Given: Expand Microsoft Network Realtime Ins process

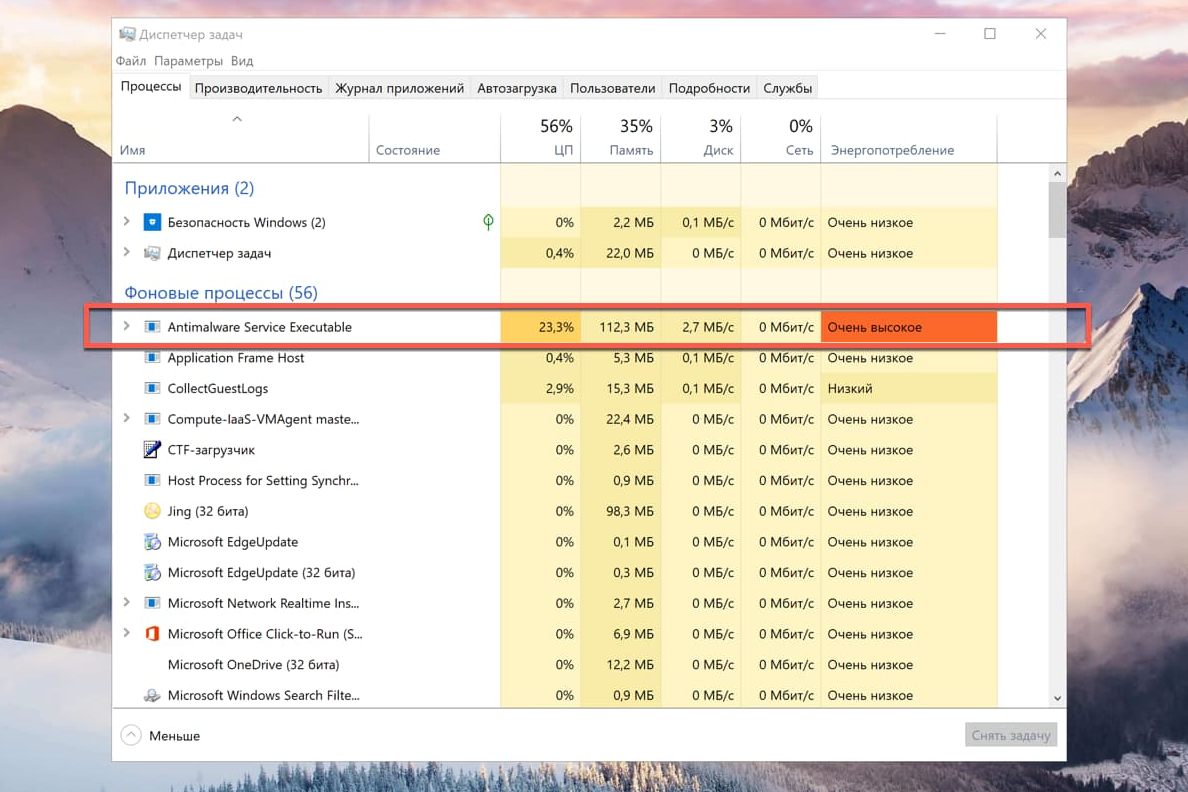Looking at the screenshot, I should (127, 602).
